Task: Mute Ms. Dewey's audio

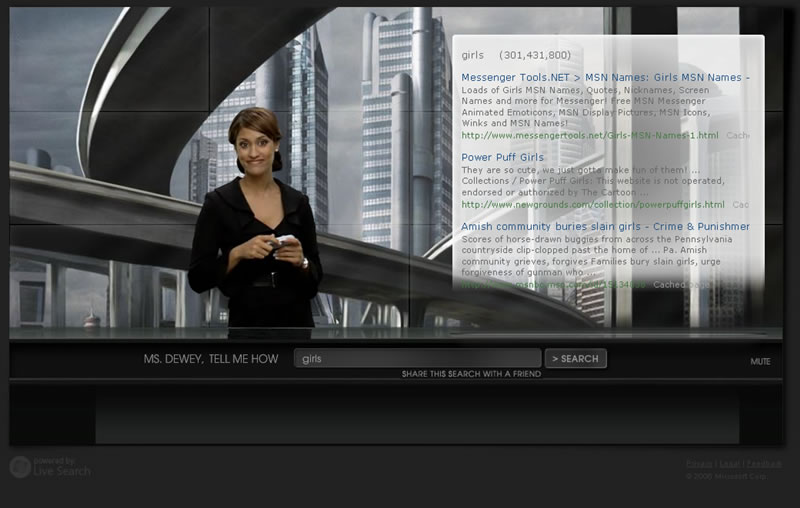Action: (x=760, y=361)
